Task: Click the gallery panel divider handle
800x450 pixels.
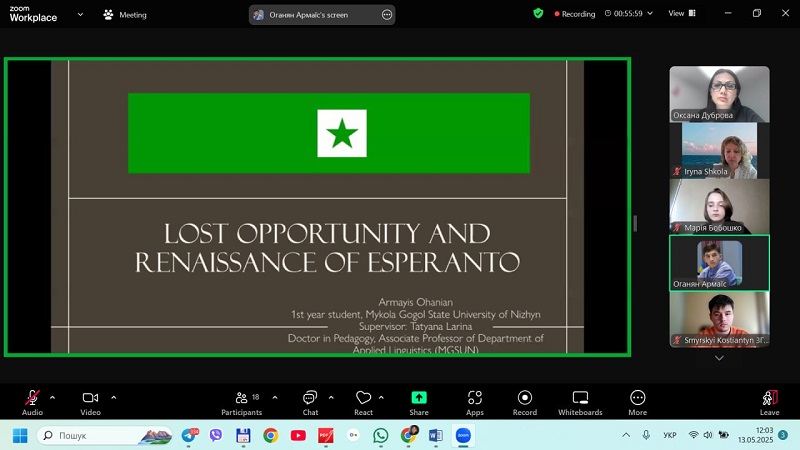Action: click(635, 223)
